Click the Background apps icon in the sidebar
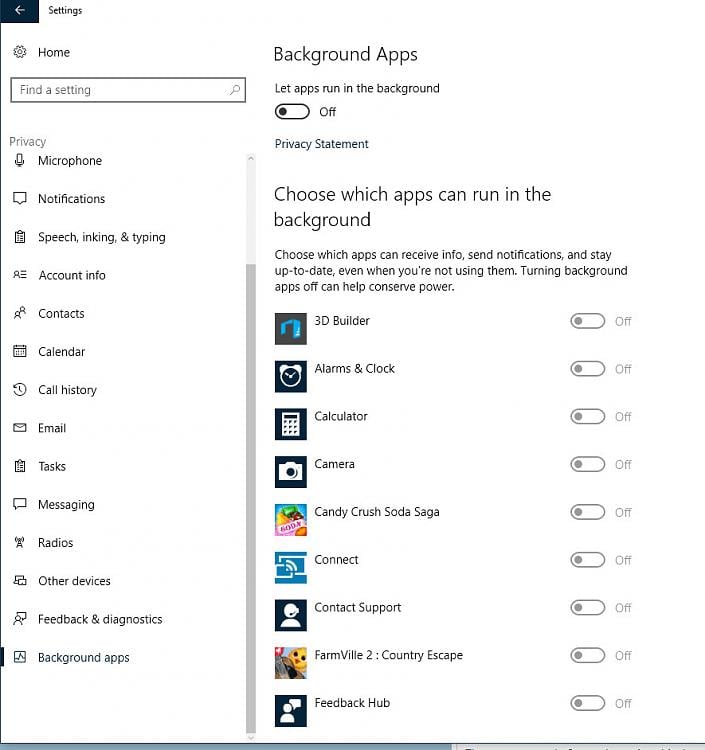705x750 pixels. click(20, 657)
